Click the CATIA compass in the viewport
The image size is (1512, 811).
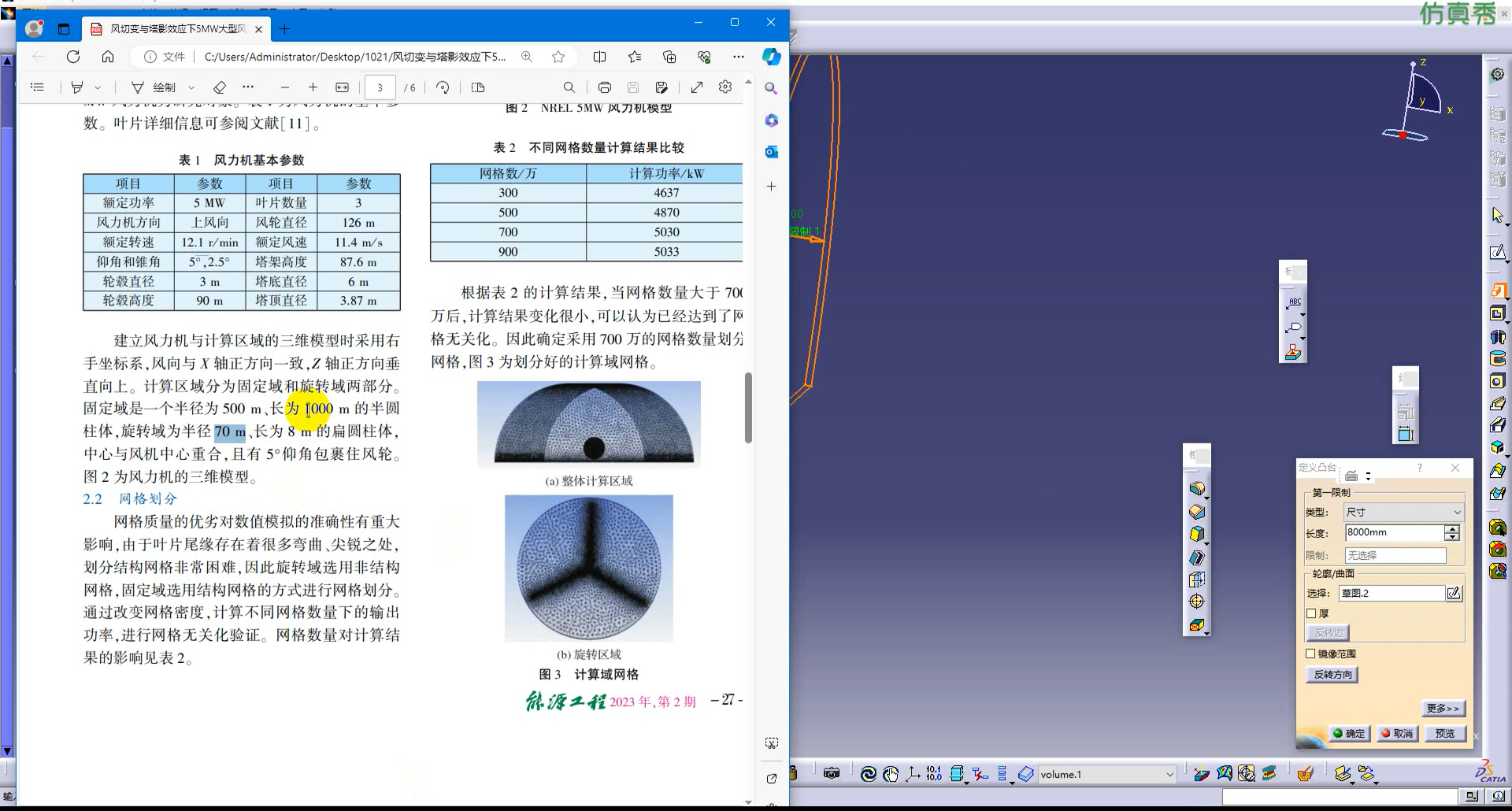click(1416, 102)
